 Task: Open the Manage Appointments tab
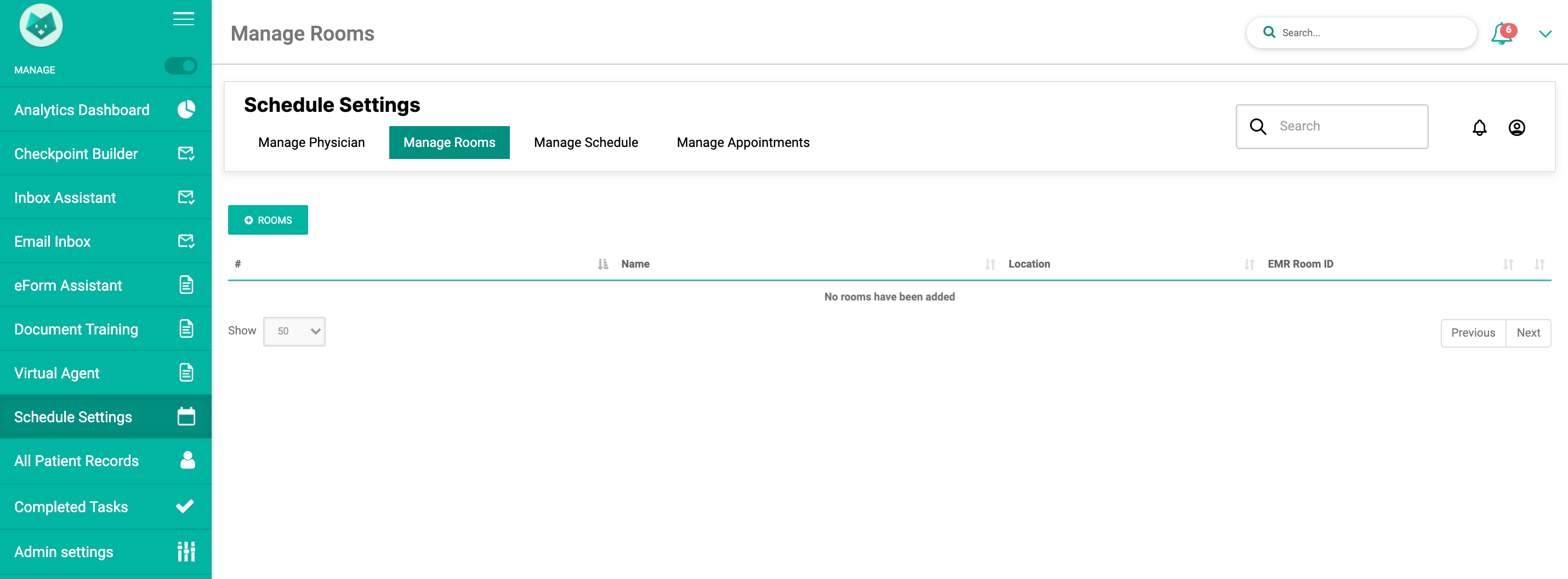tap(743, 143)
